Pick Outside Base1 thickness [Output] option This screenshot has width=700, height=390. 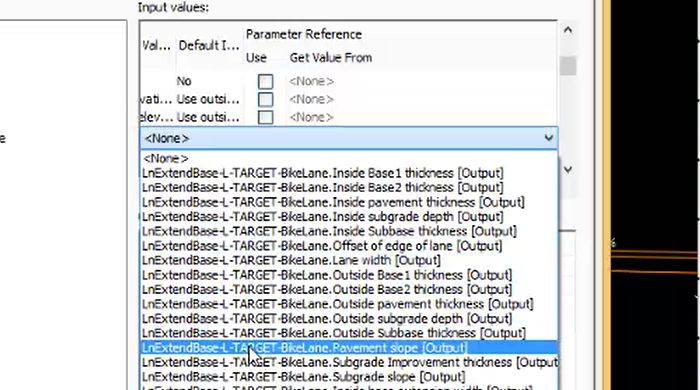click(349, 275)
